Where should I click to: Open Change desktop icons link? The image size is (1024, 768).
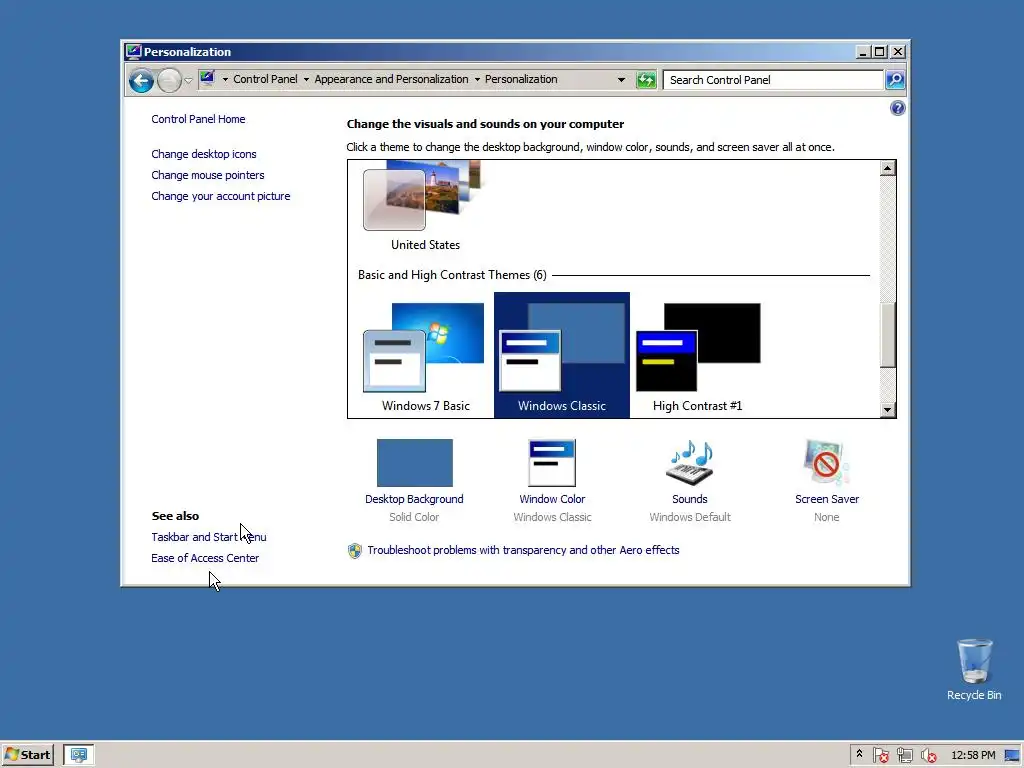coord(204,154)
